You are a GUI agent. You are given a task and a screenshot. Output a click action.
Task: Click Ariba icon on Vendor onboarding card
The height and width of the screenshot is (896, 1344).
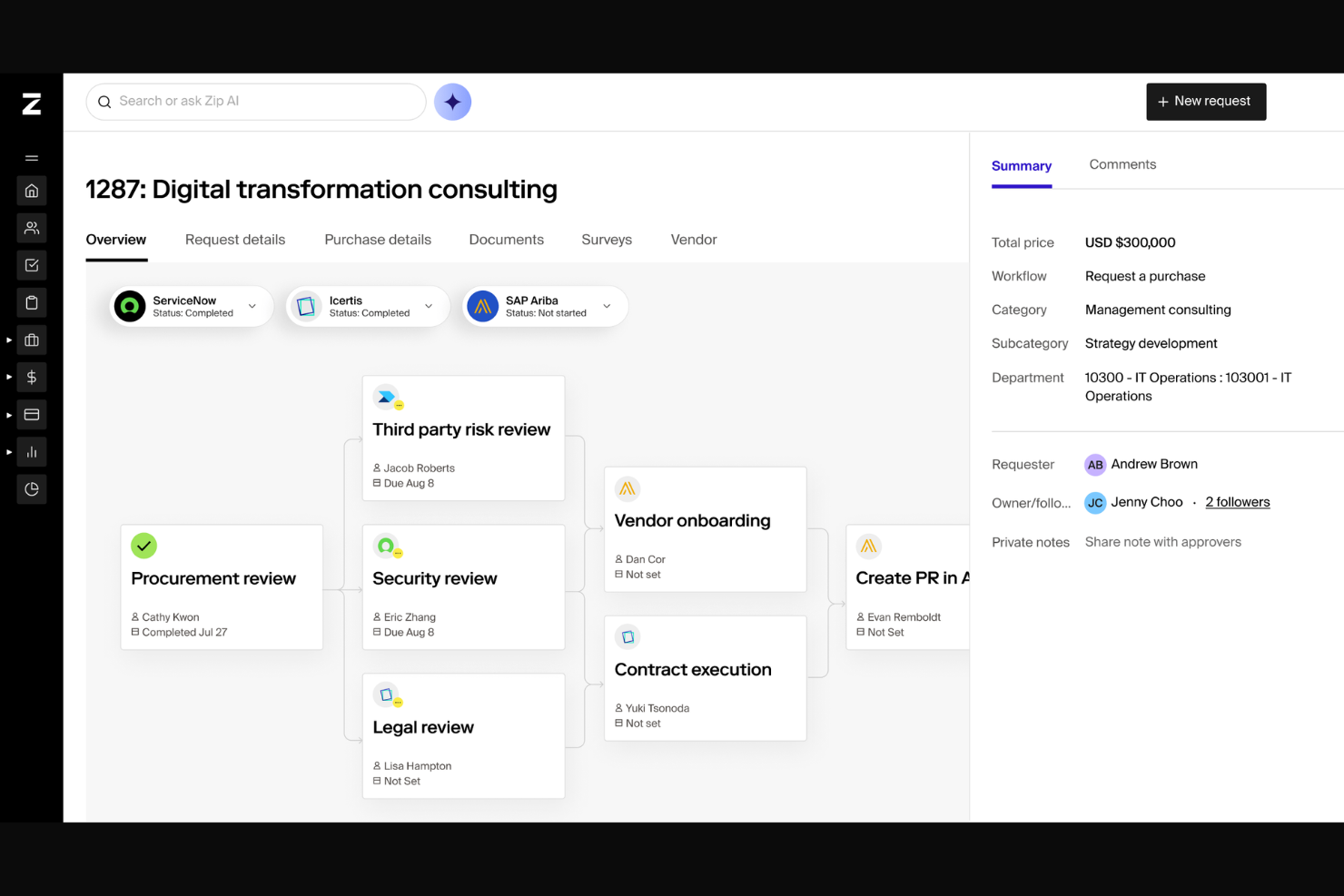628,488
